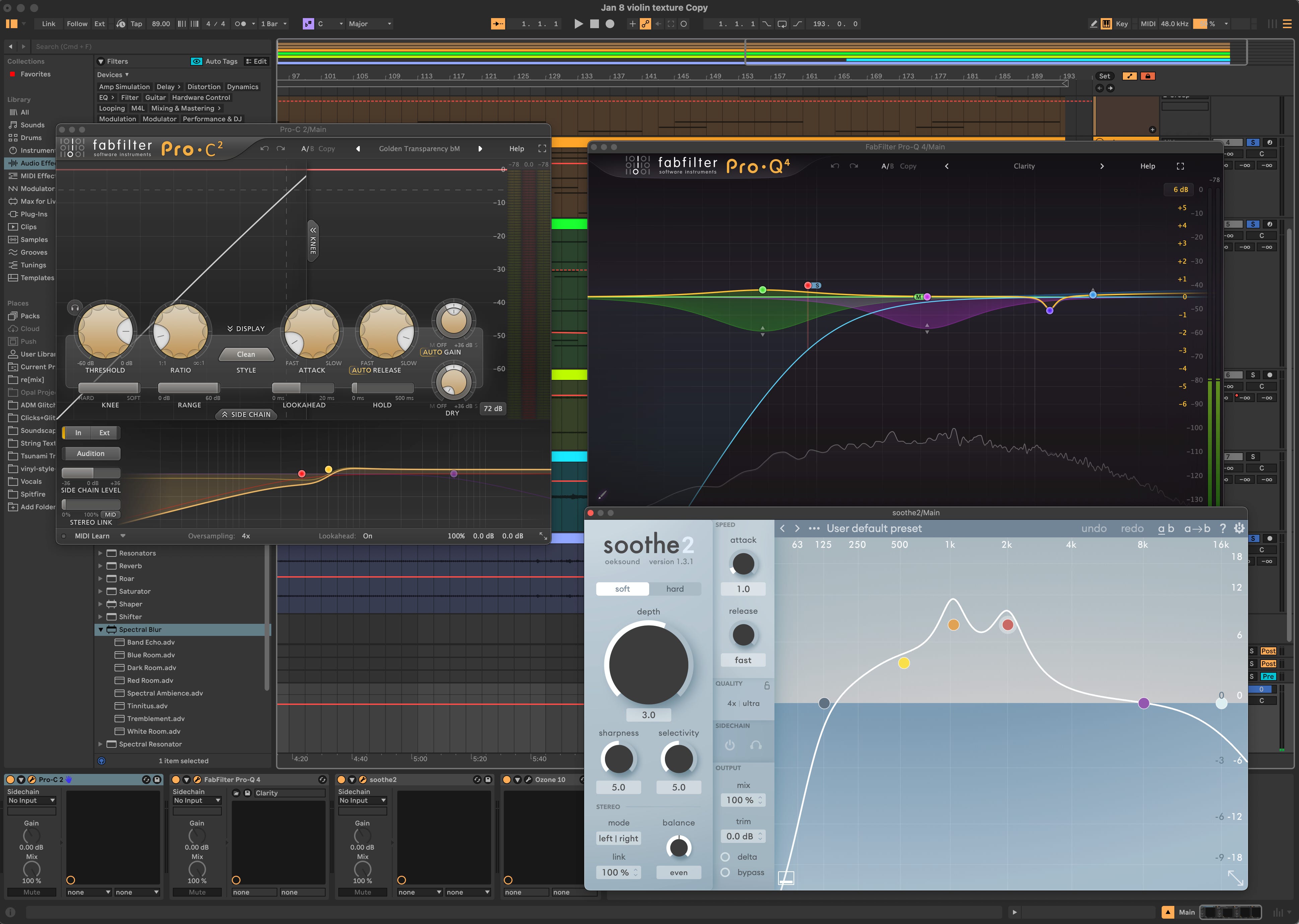This screenshot has height=924, width=1299.
Task: Click the Draw Mode pencil icon
Action: [1093, 24]
